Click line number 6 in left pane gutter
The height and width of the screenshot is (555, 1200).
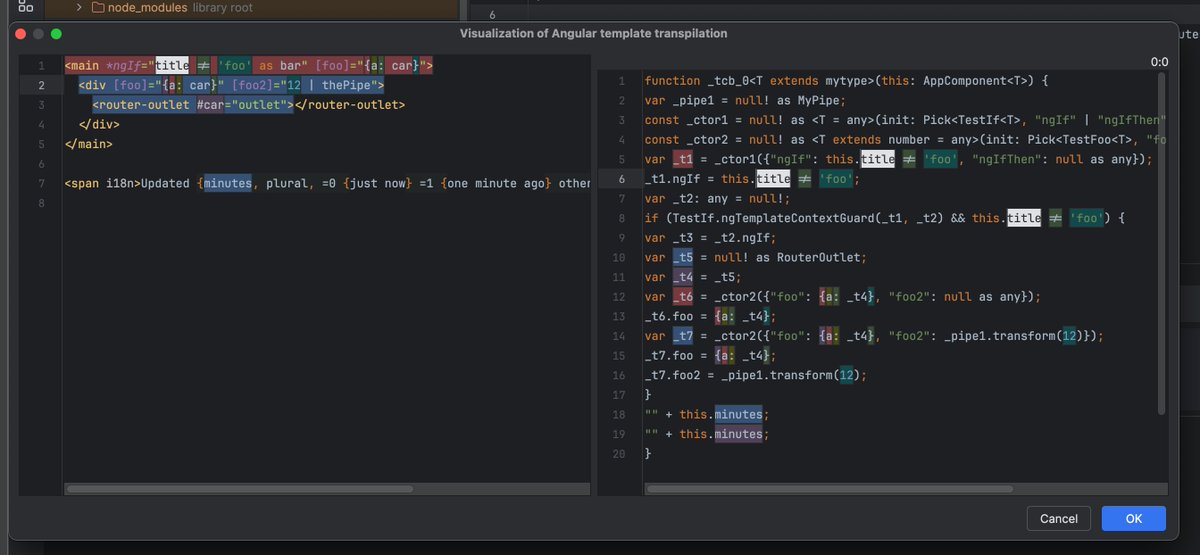point(42,164)
